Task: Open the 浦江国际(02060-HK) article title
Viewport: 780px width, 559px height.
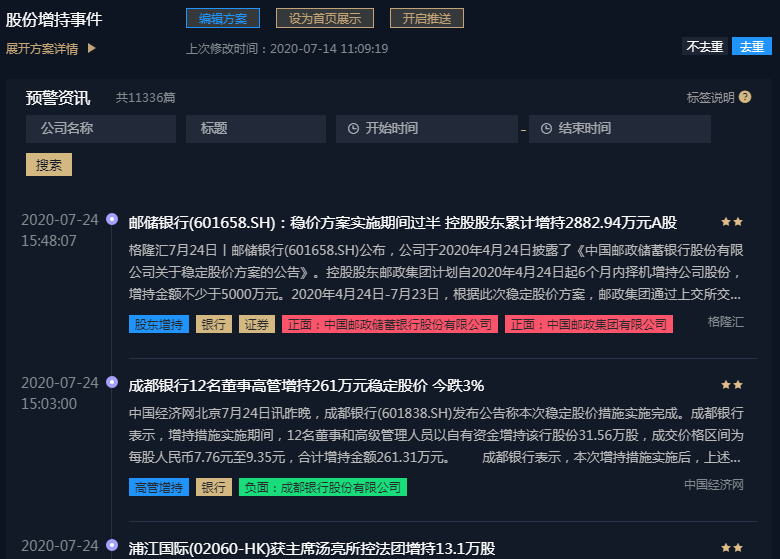Action: 312,549
